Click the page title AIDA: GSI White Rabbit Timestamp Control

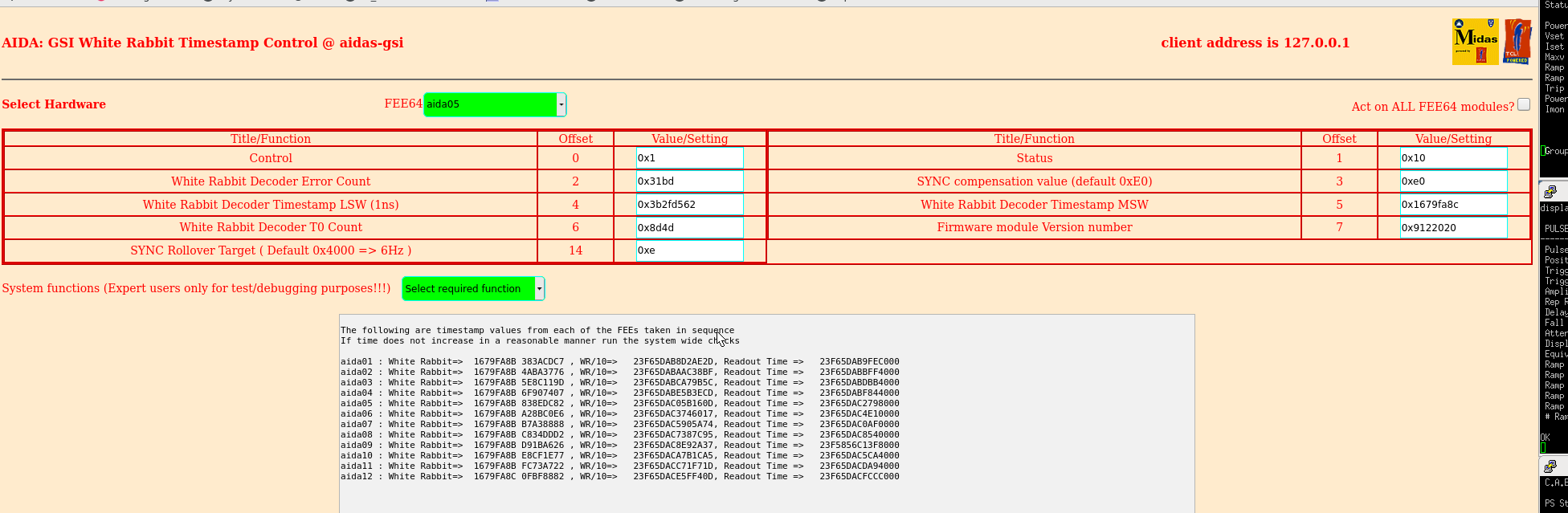(202, 43)
